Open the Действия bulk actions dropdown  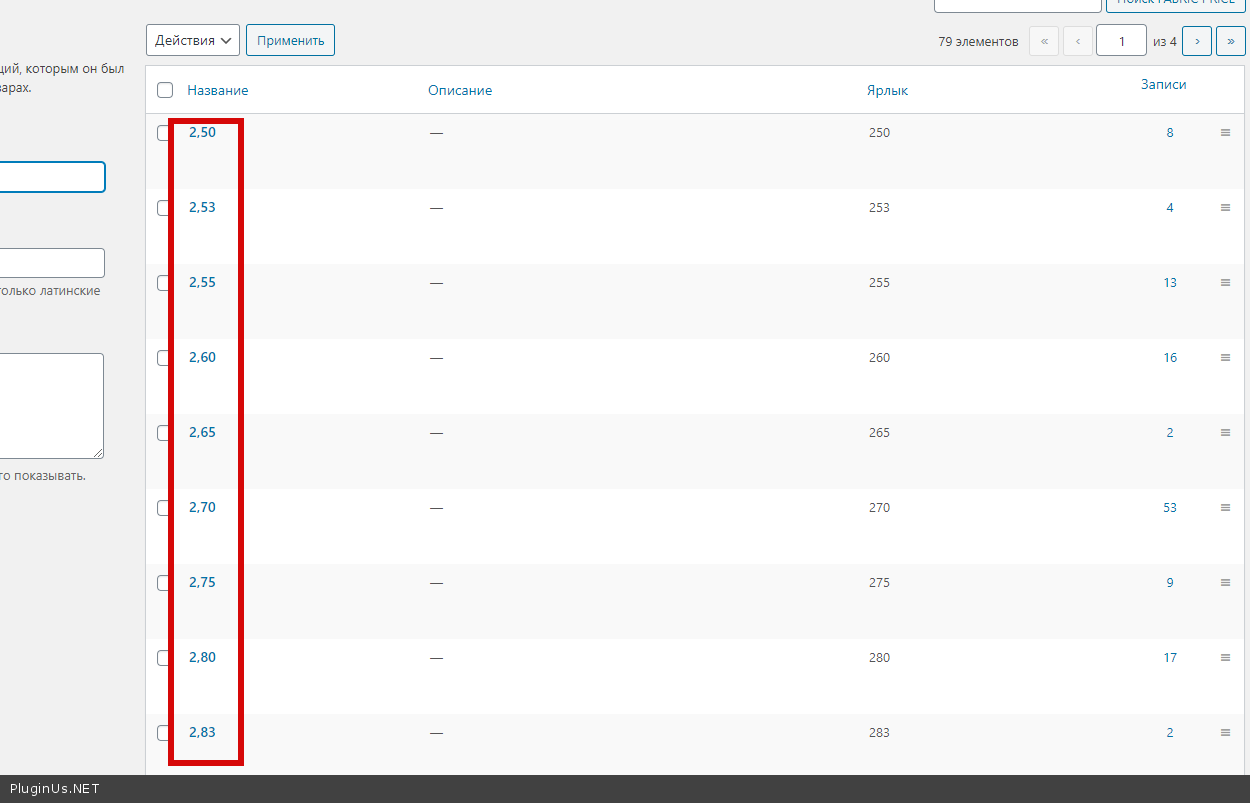click(193, 41)
